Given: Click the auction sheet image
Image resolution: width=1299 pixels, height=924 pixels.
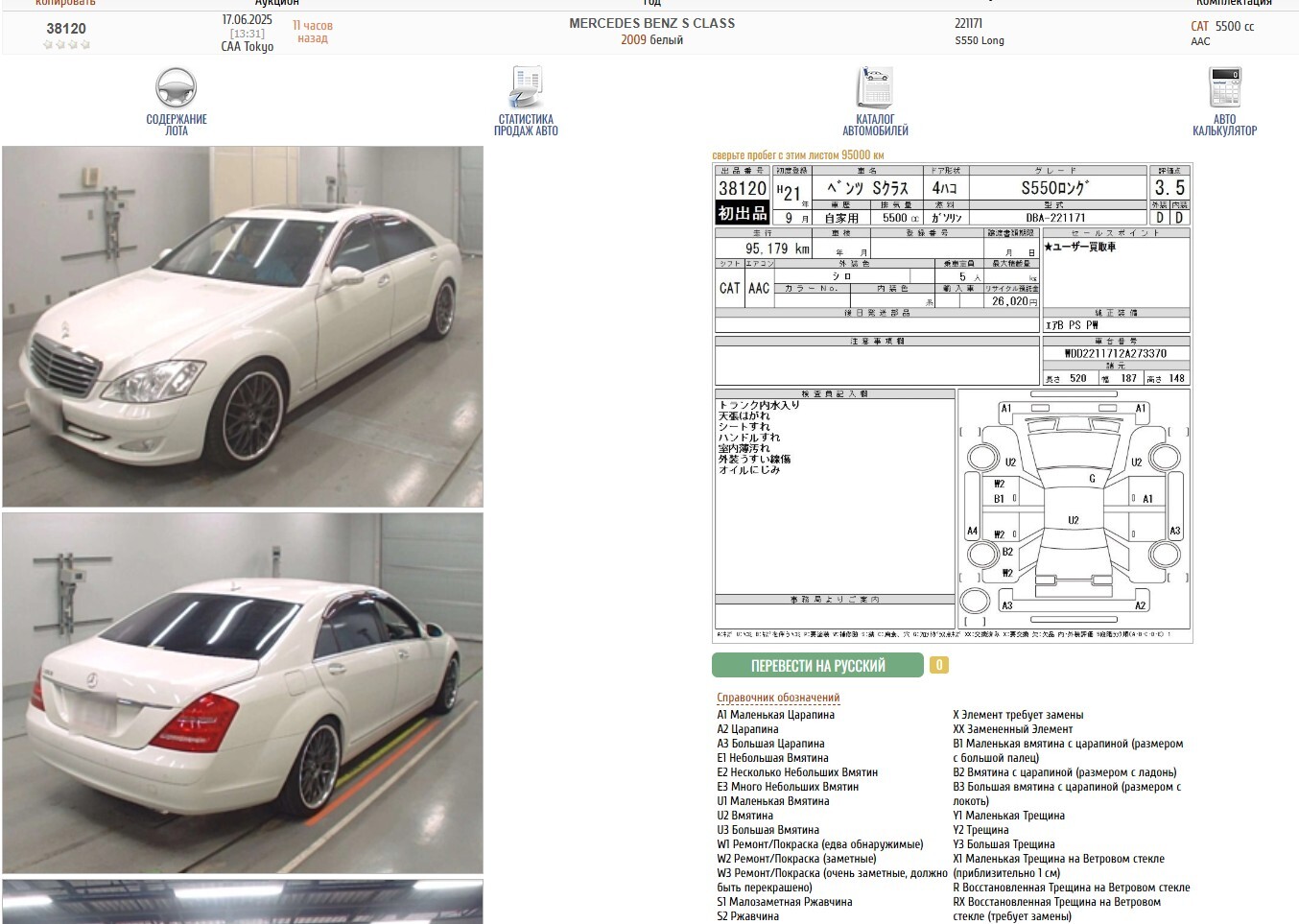Looking at the screenshot, I should click(x=953, y=402).
